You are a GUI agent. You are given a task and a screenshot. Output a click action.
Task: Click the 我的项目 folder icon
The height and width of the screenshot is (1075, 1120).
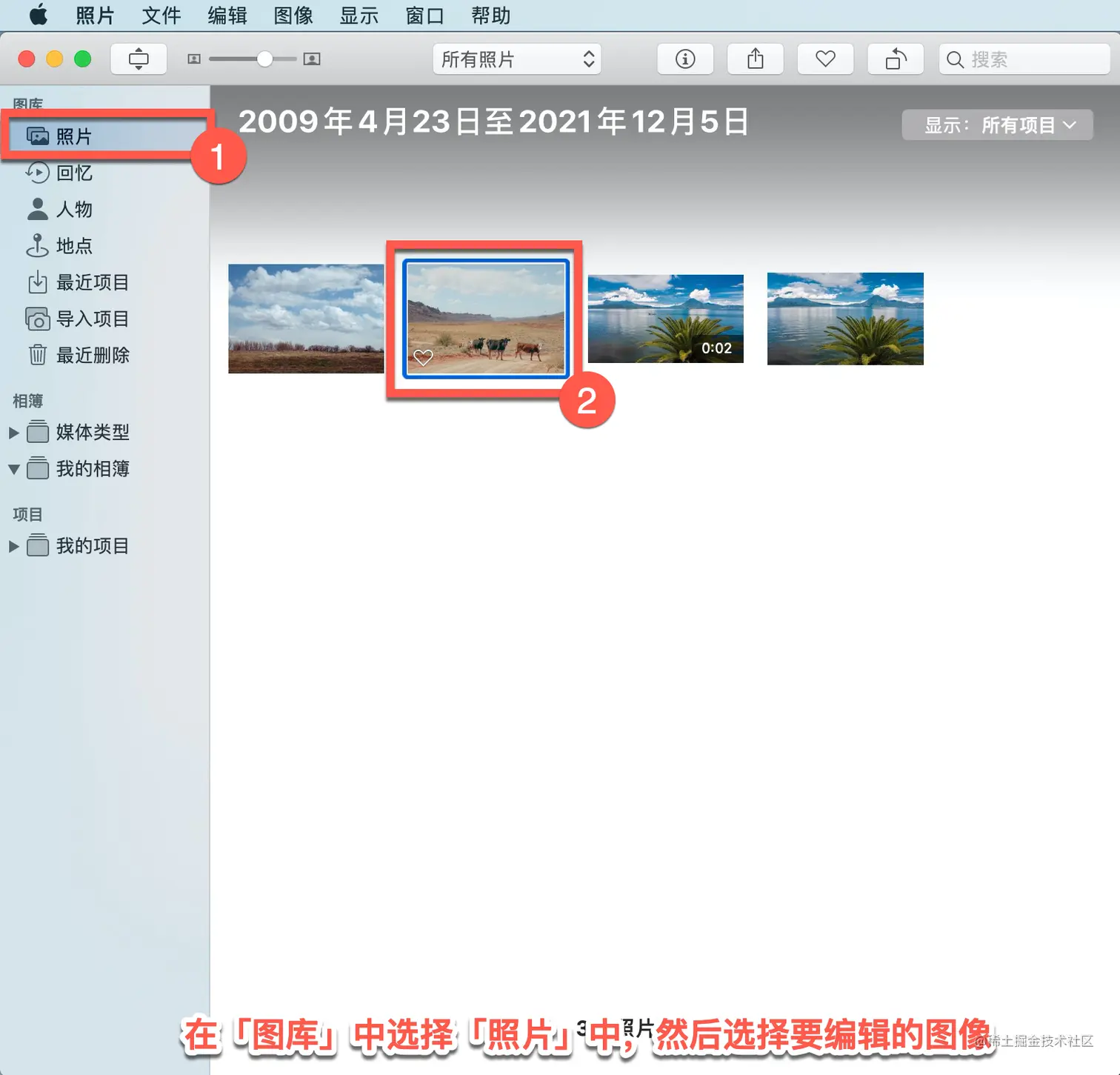(38, 545)
